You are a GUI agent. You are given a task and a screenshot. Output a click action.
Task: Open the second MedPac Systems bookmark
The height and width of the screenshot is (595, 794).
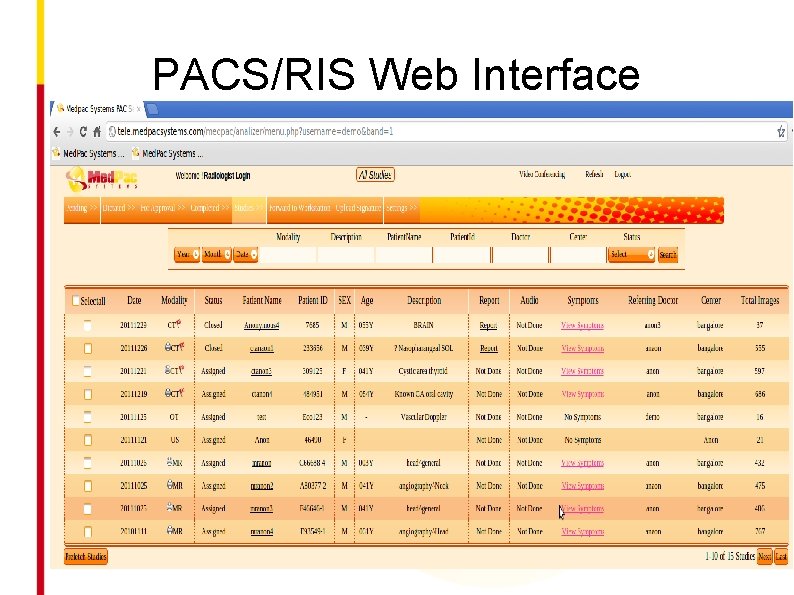point(167,153)
